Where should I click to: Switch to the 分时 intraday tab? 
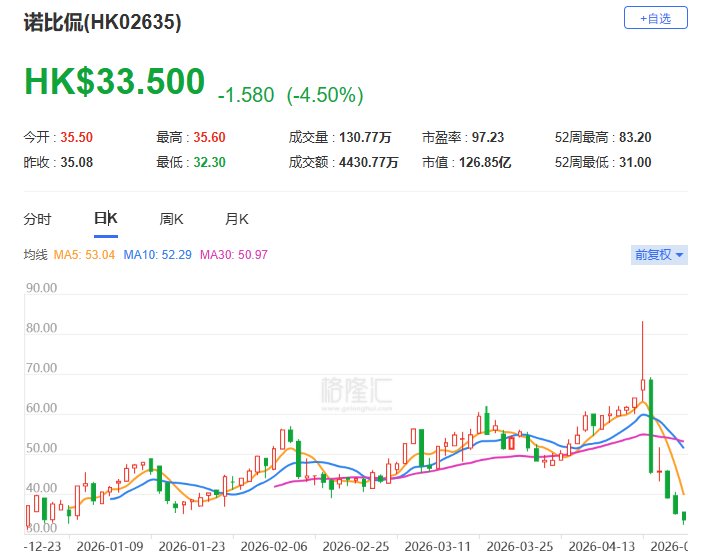[x=37, y=219]
